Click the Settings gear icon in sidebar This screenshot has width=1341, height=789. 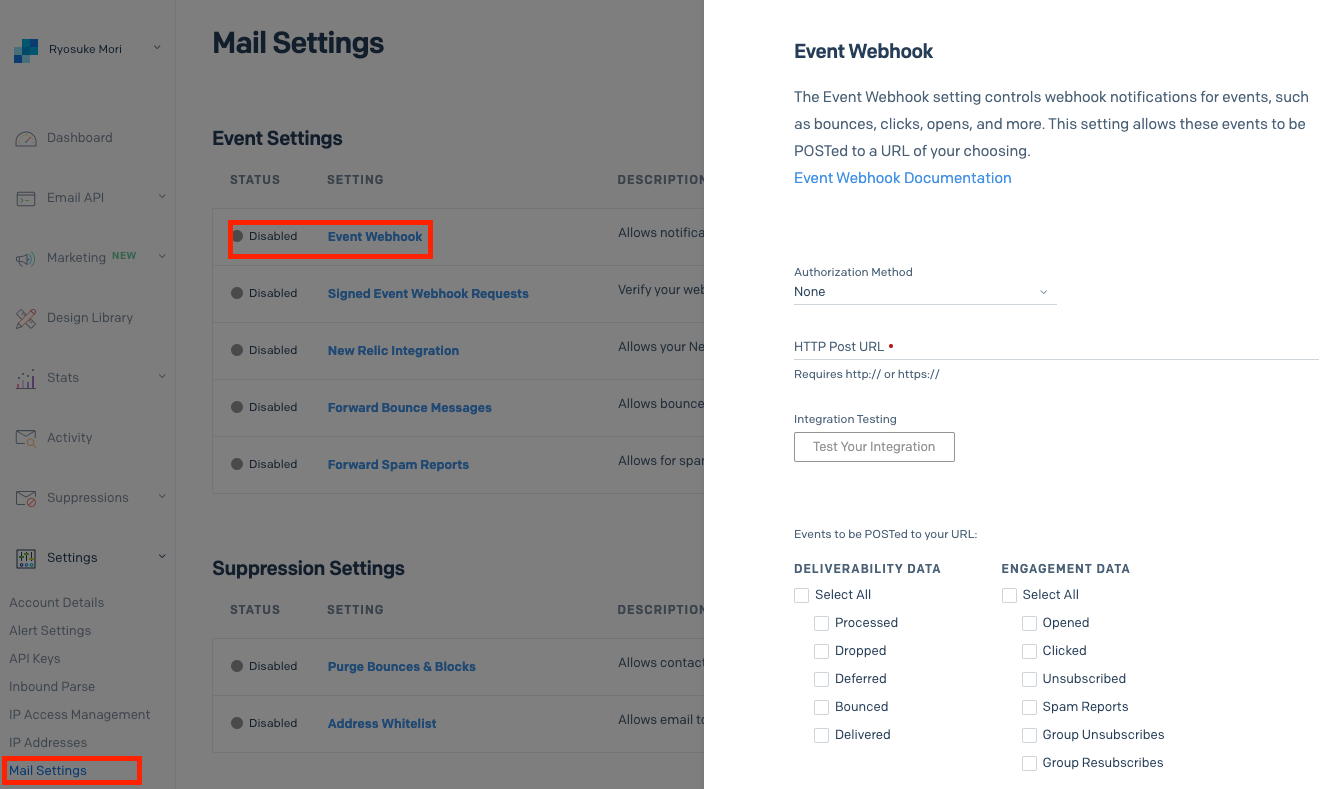(27, 557)
